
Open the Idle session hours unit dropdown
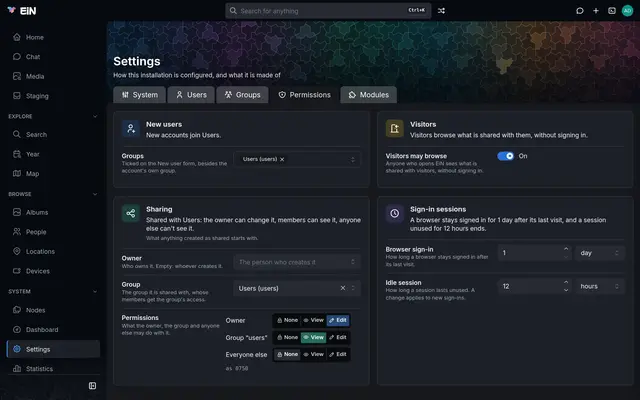click(600, 287)
